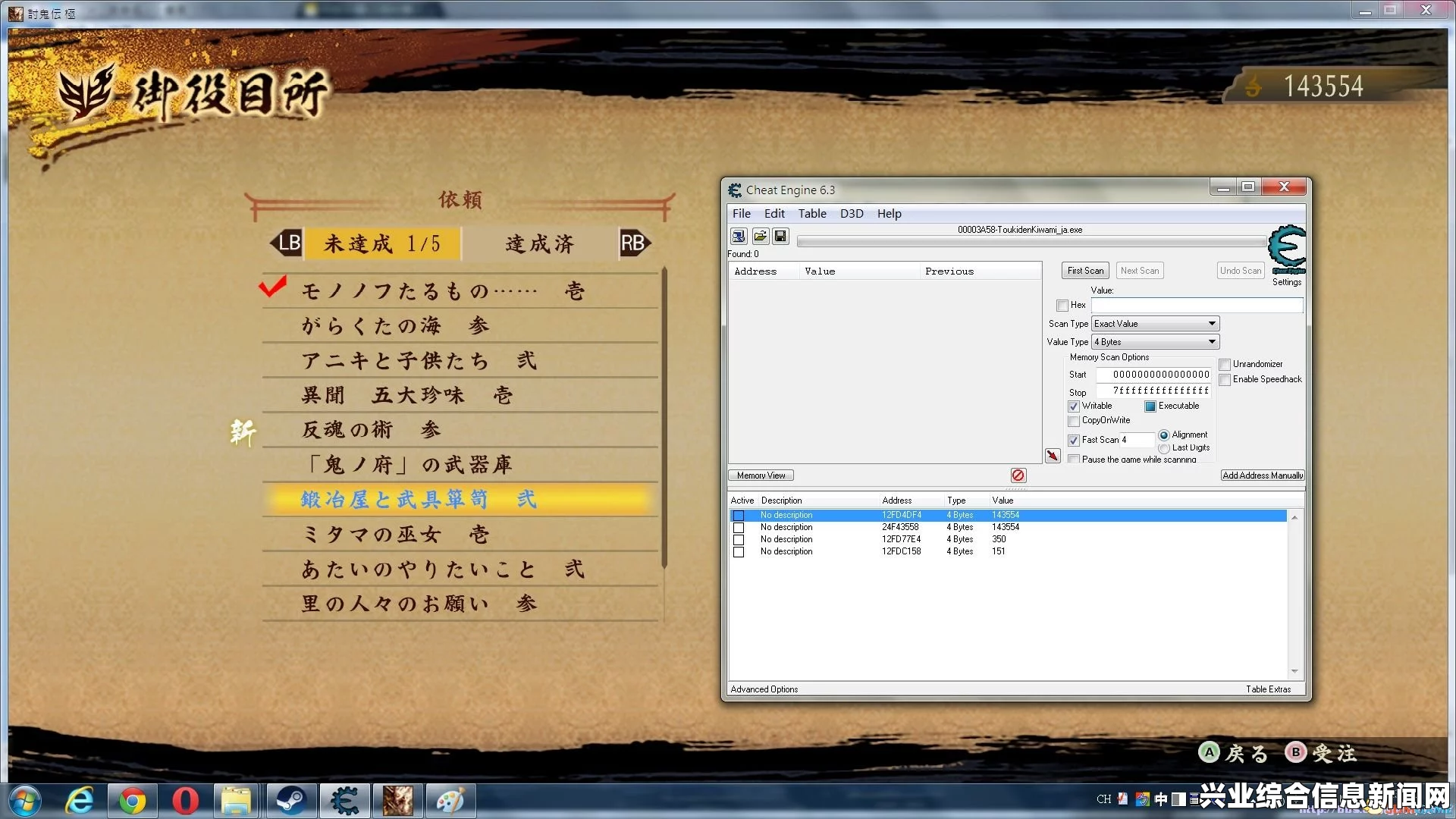Open the File menu in Cheat Engine
Image resolution: width=1456 pixels, height=819 pixels.
tap(742, 214)
